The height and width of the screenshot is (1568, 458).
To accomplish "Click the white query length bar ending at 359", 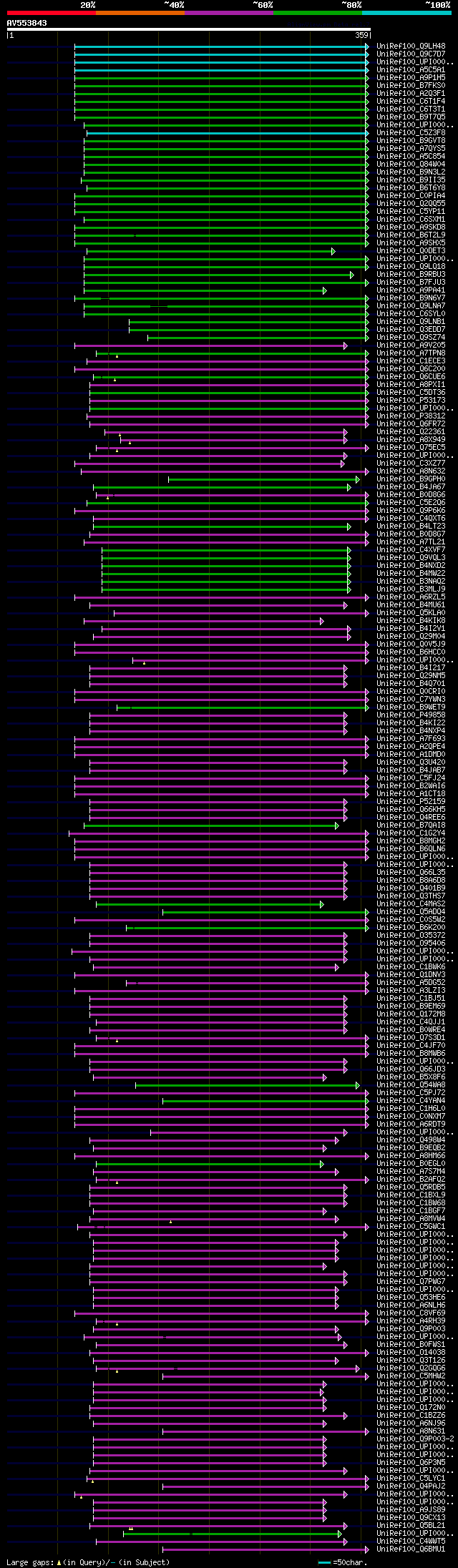I will 189,30.
